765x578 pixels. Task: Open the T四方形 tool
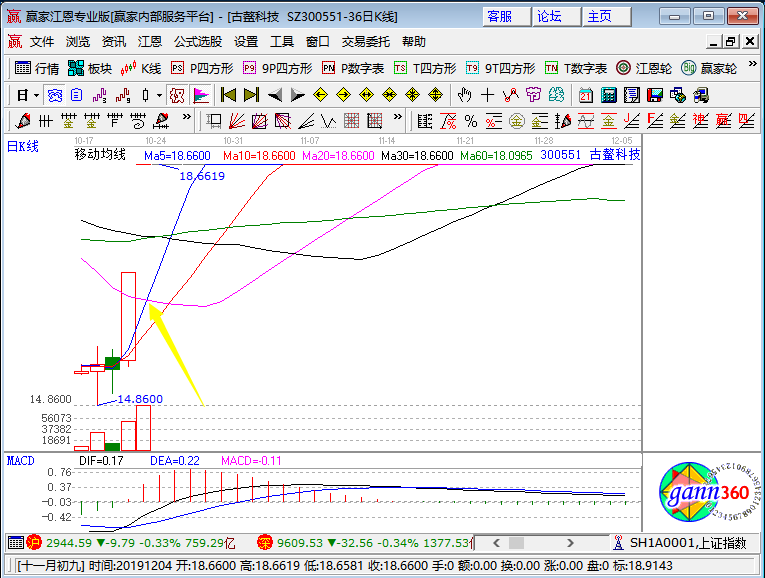coord(425,68)
